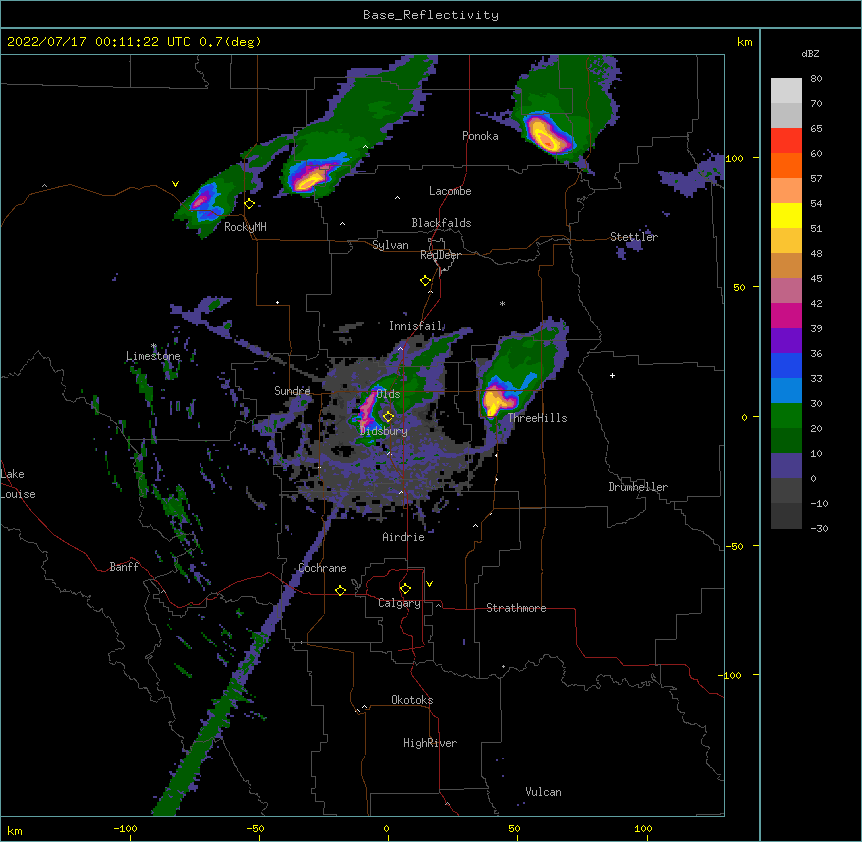This screenshot has height=842, width=862.
Task: Click the Innisfail city label
Action: tap(415, 326)
